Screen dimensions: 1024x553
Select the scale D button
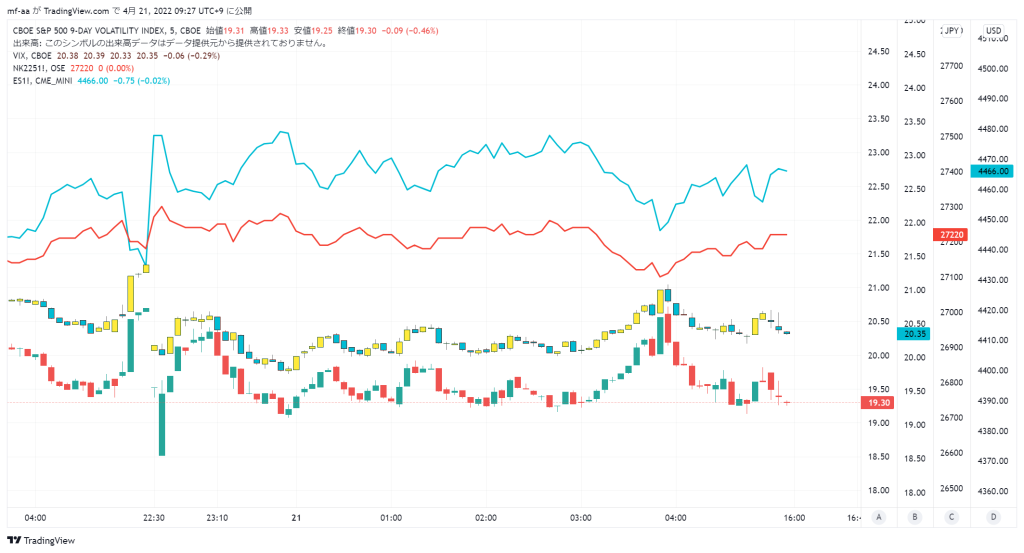(x=993, y=517)
